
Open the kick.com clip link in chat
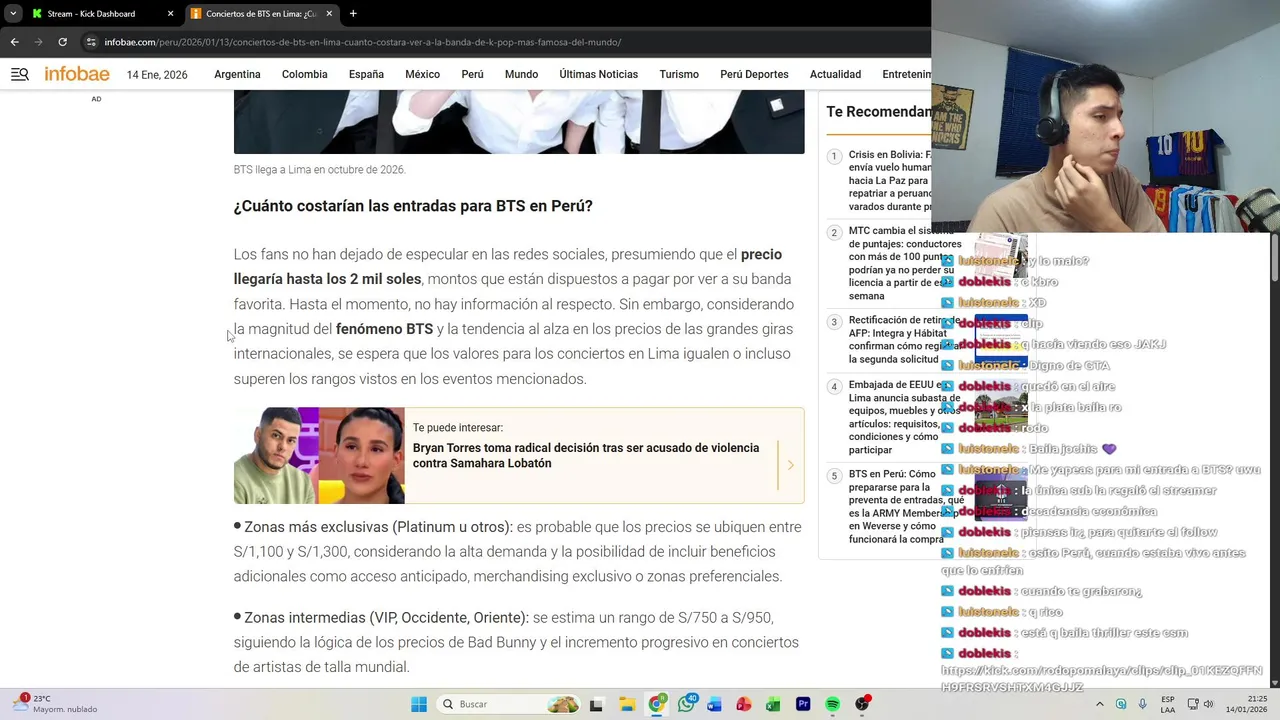(x=1101, y=678)
